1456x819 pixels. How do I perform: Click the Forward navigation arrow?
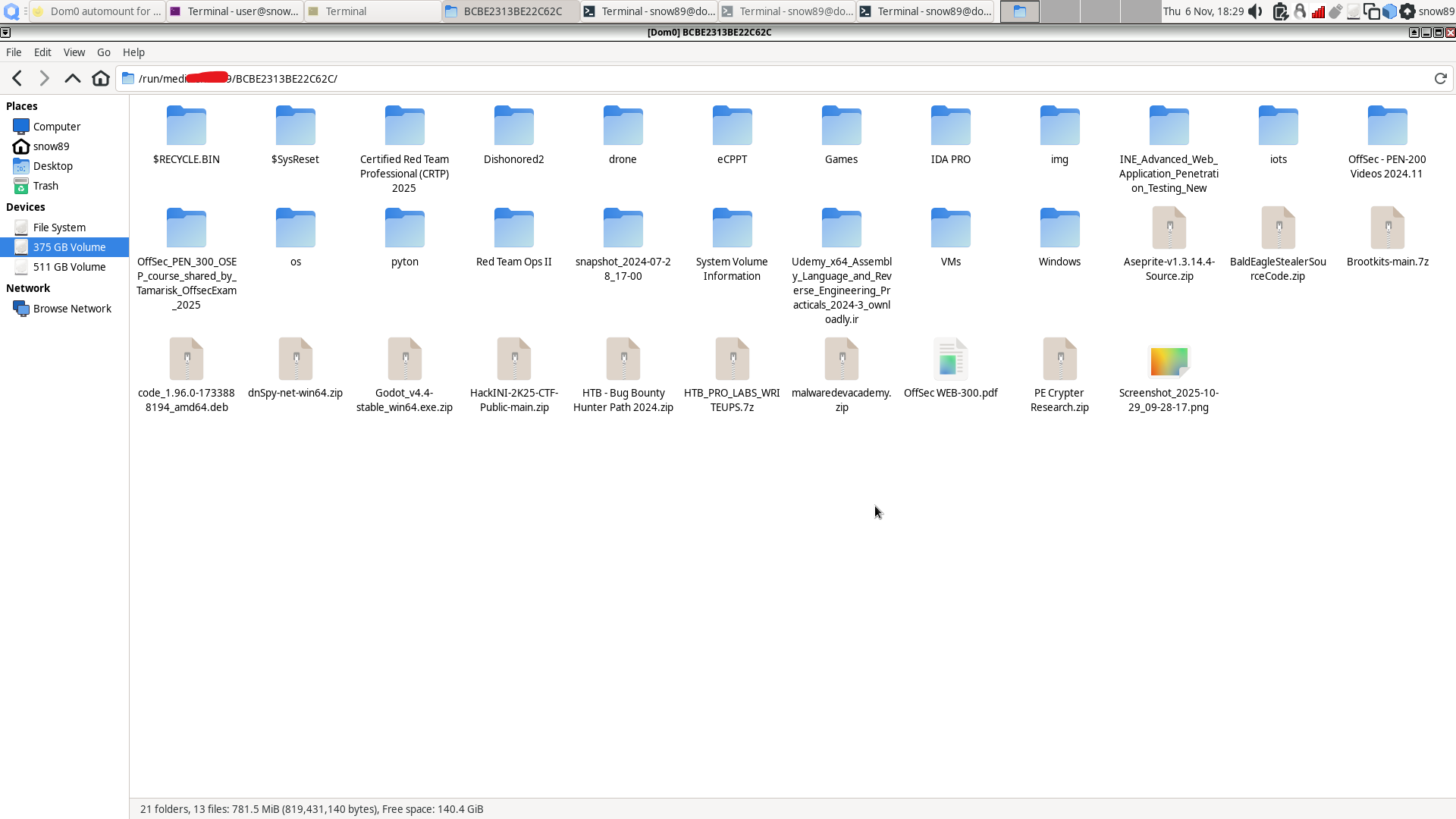tap(43, 78)
